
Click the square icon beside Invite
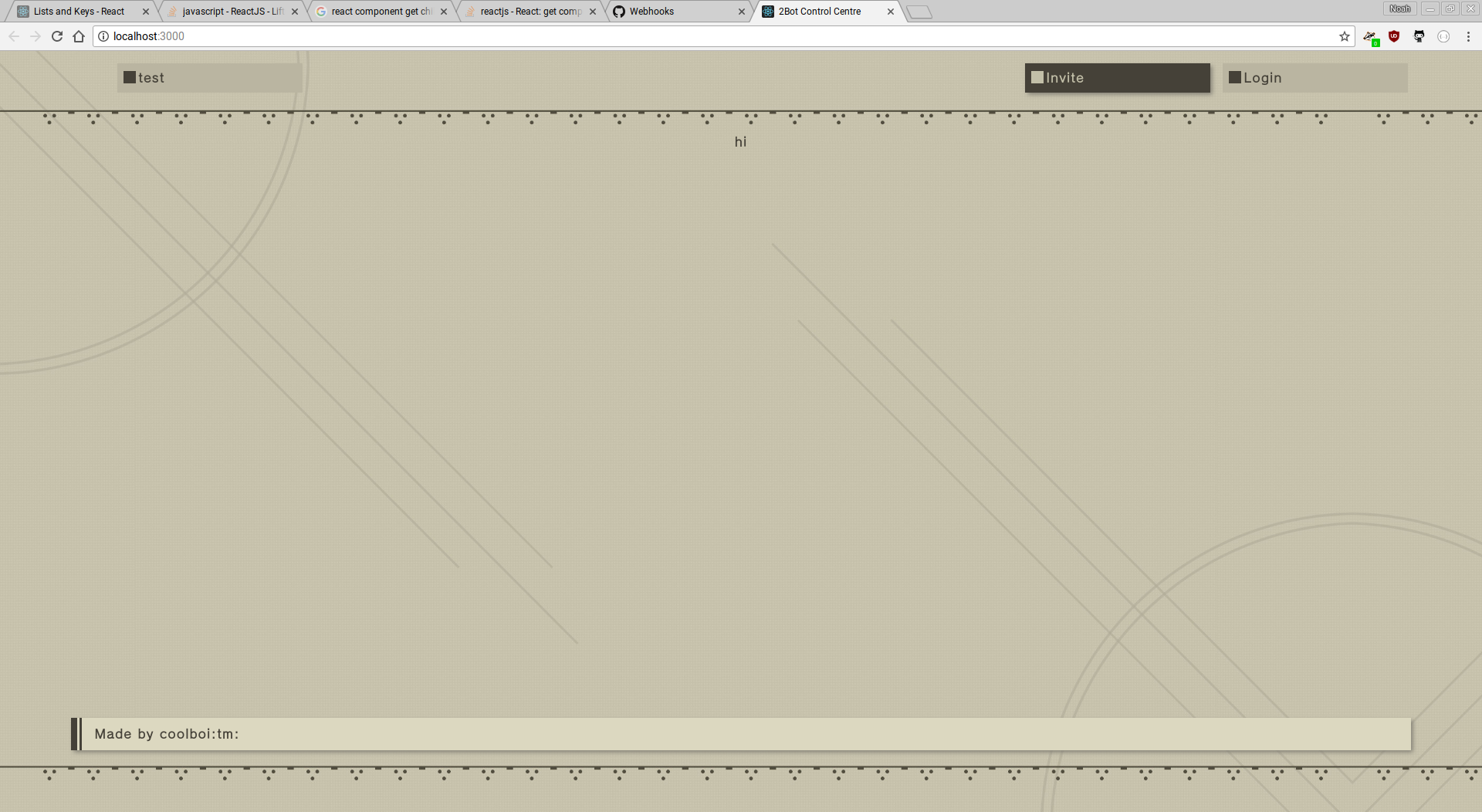pos(1037,77)
